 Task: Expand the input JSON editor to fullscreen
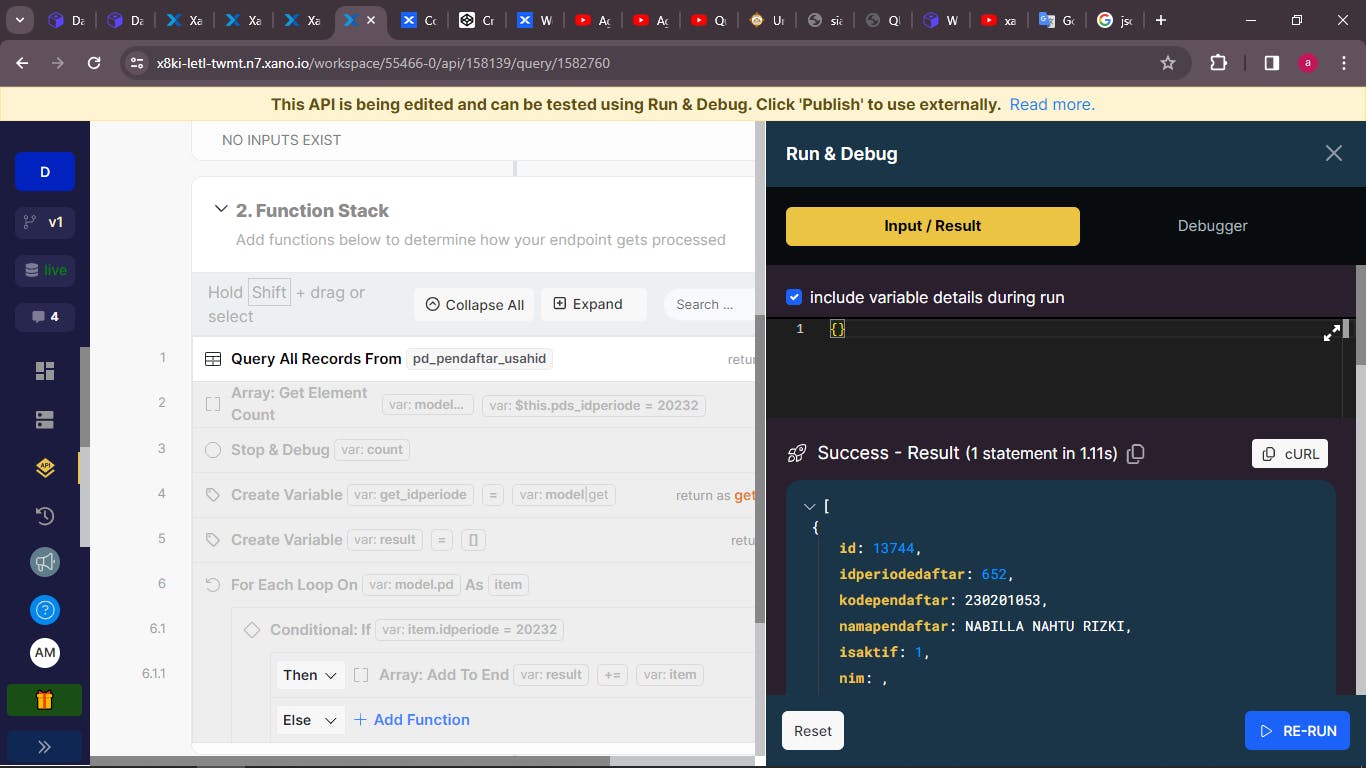1332,334
